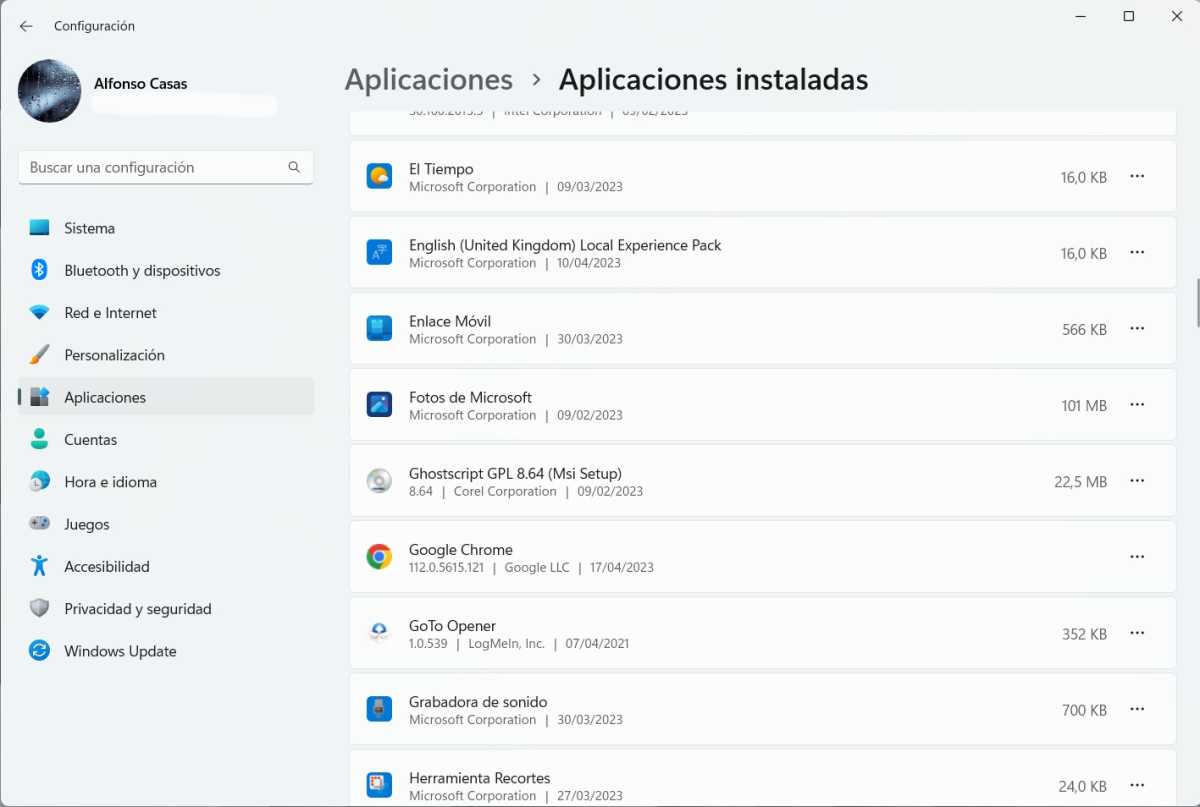Click the Enlace Móvil app name
Screen dimensions: 1200x807
[x=450, y=321]
